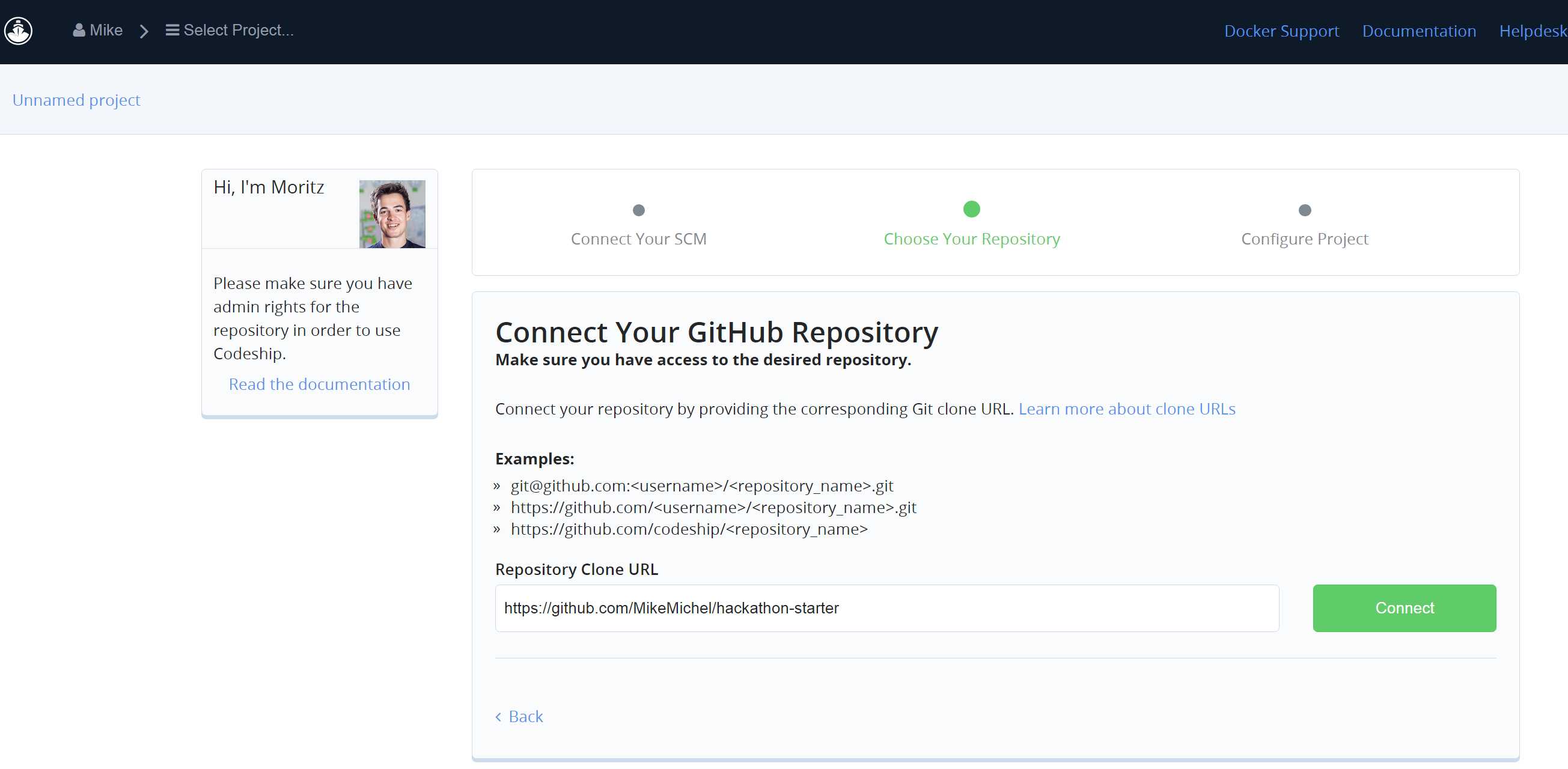This screenshot has width=1568, height=769.
Task: Click the Examples: label
Action: (534, 458)
